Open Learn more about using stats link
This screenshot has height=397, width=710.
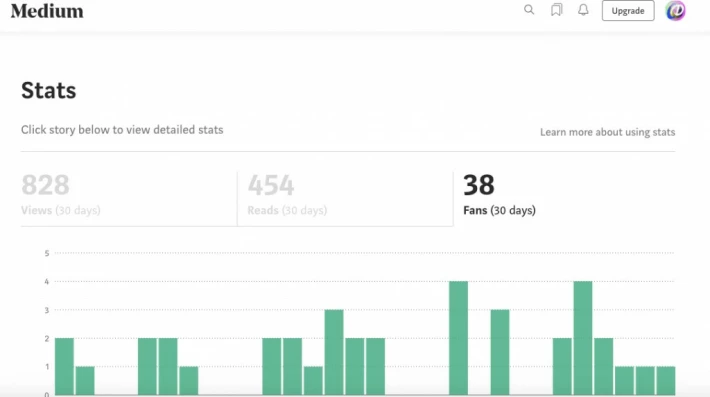pyautogui.click(x=607, y=132)
